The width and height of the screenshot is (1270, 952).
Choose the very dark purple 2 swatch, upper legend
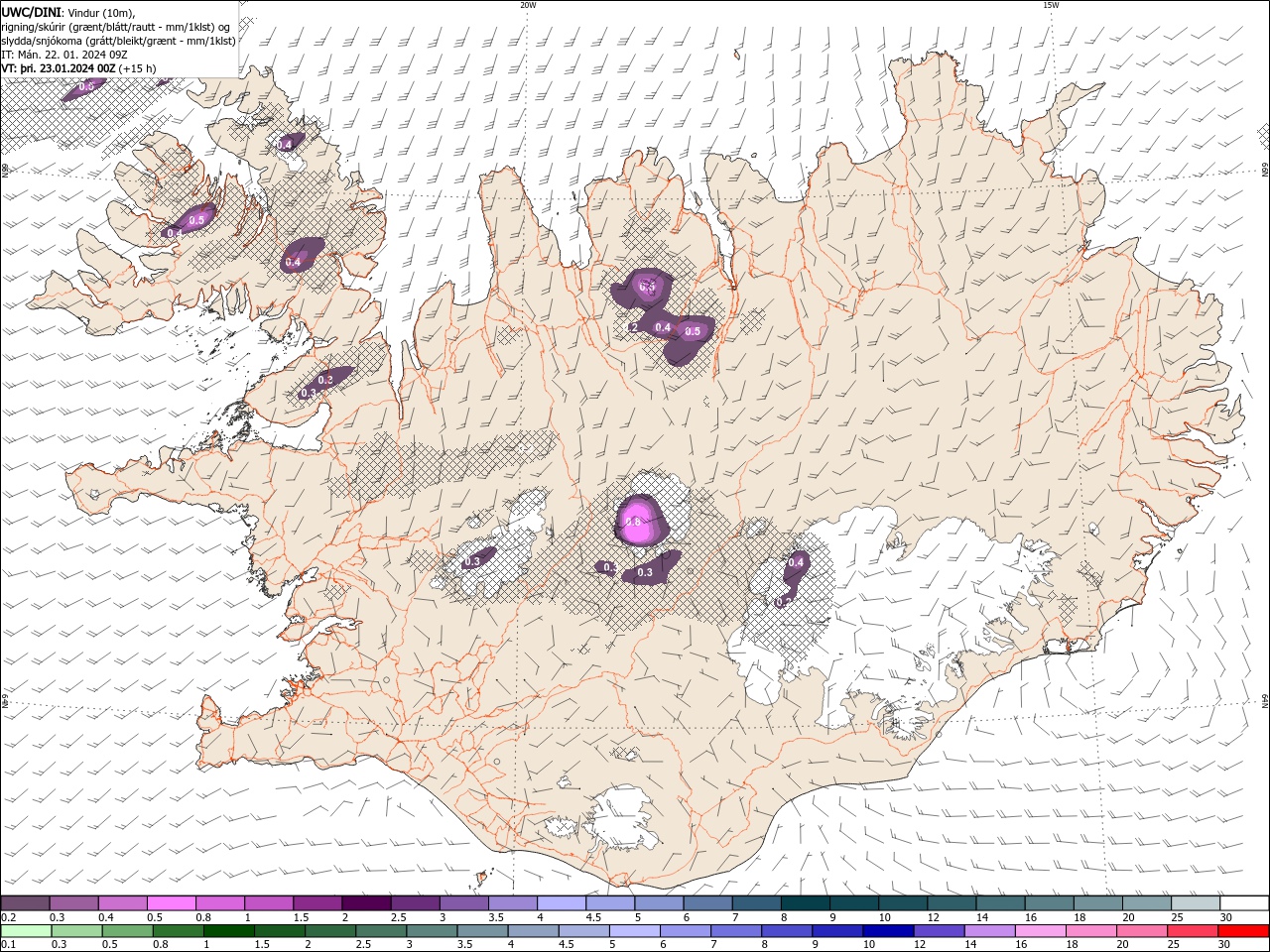point(366,903)
